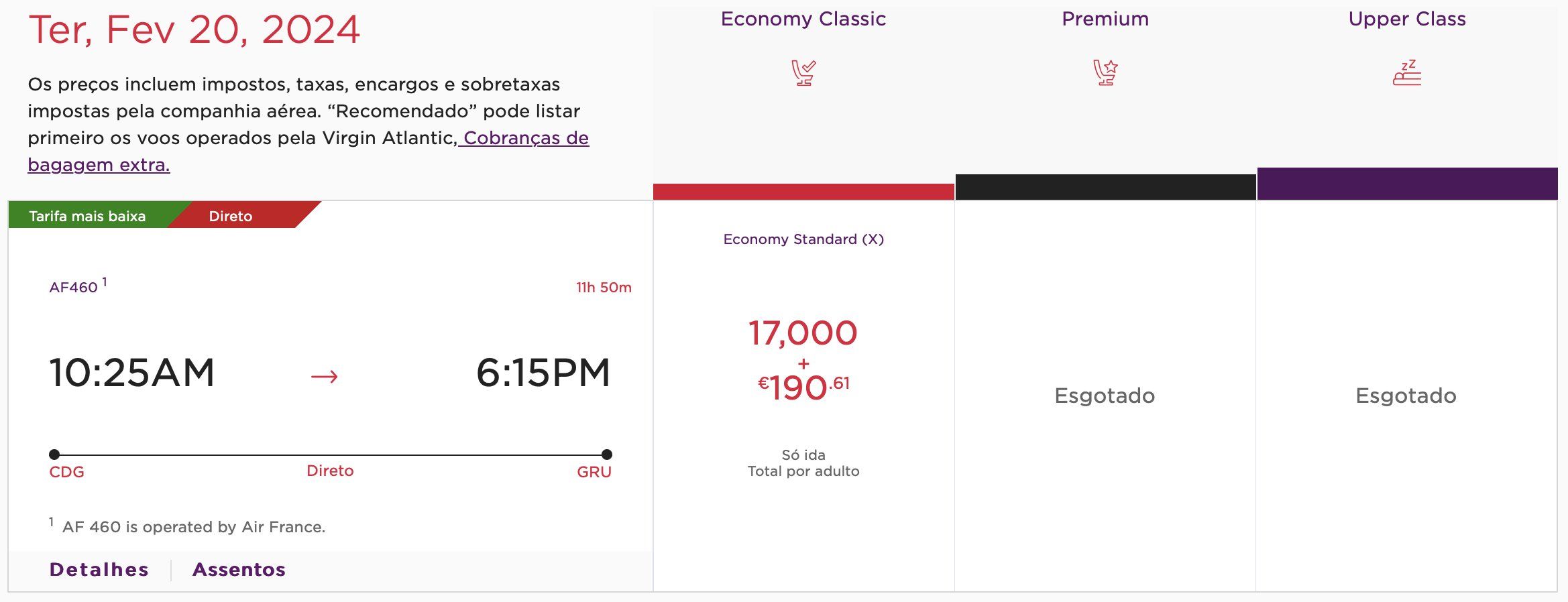Open the Detalhes tab for flight AF460
The image size is (1568, 602).
pyautogui.click(x=99, y=570)
